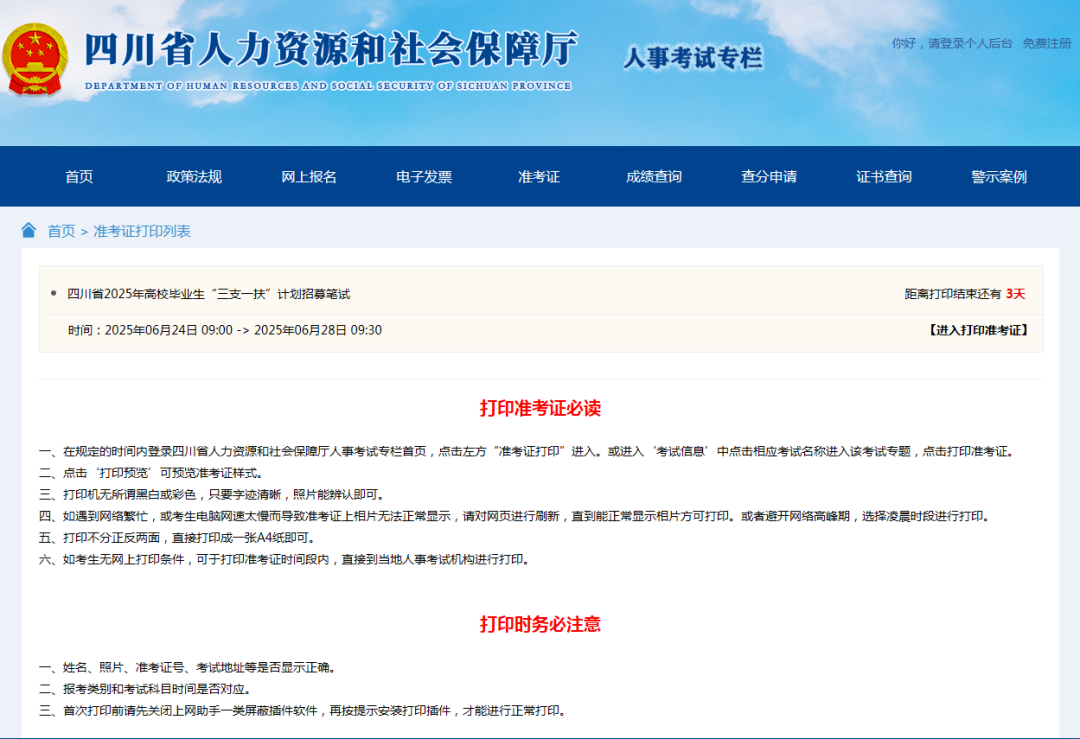
Task: Open 警示案例 navigation item
Action: (x=999, y=177)
